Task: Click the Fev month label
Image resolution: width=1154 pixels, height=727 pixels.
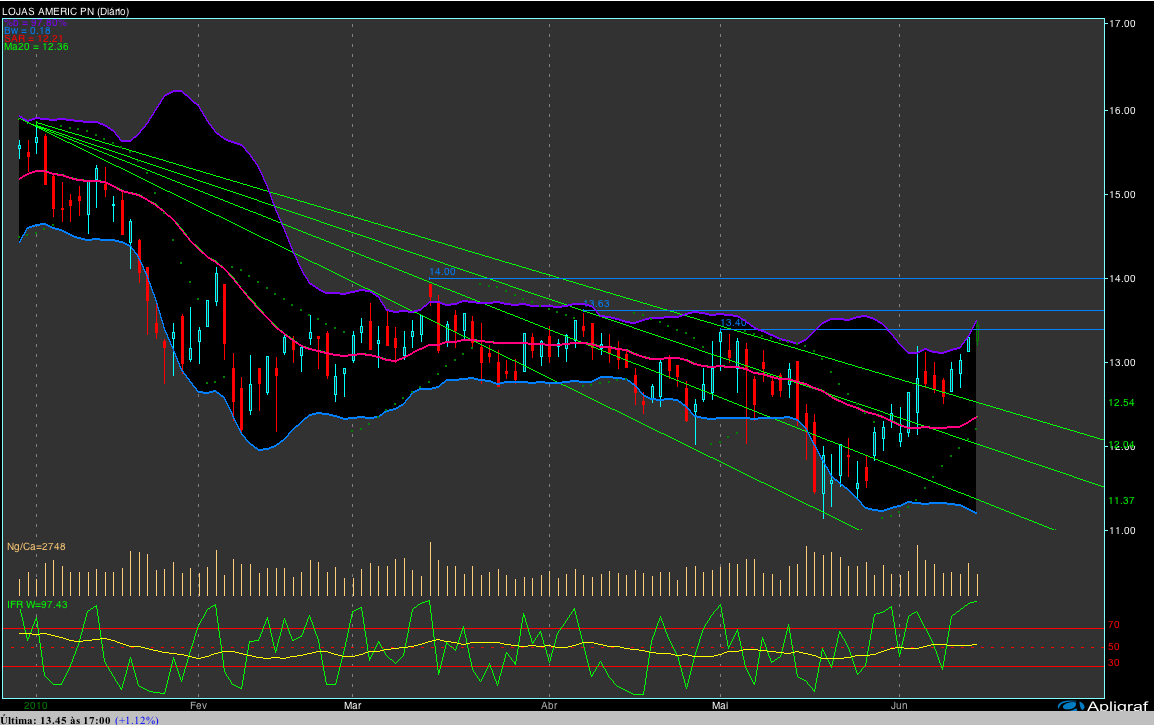Action: click(x=198, y=705)
